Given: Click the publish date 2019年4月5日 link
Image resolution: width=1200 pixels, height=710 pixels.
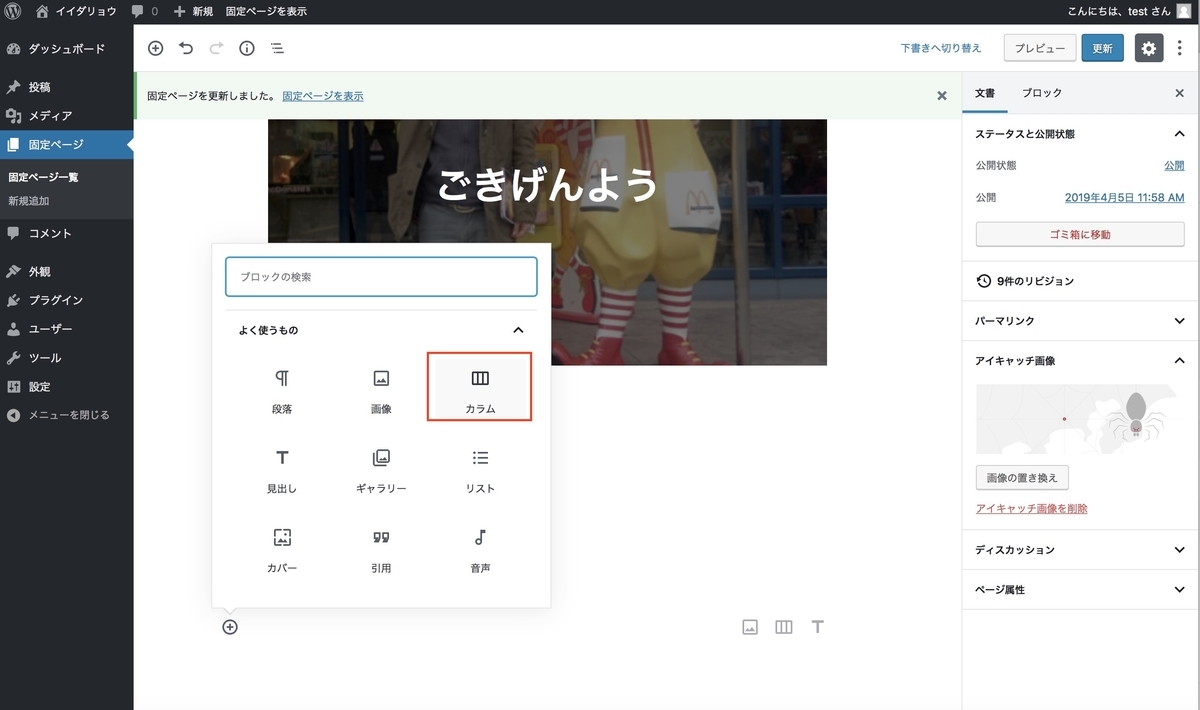Looking at the screenshot, I should tap(1124, 198).
